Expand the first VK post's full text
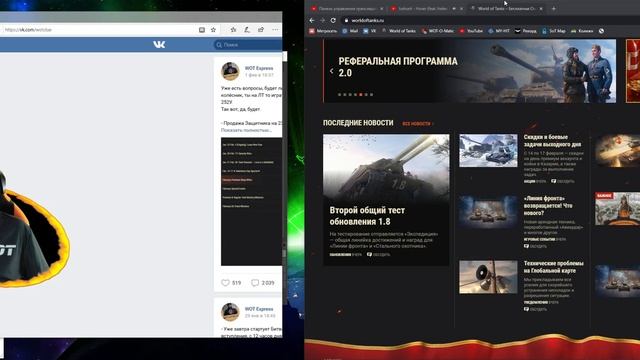Image resolution: width=640 pixels, height=360 pixels. [x=246, y=130]
